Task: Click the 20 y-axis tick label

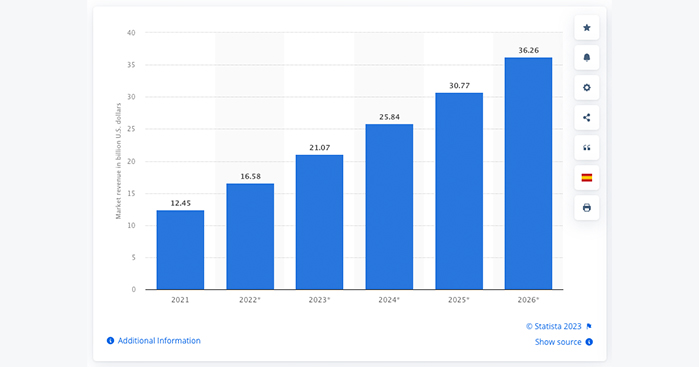Action: [x=131, y=161]
